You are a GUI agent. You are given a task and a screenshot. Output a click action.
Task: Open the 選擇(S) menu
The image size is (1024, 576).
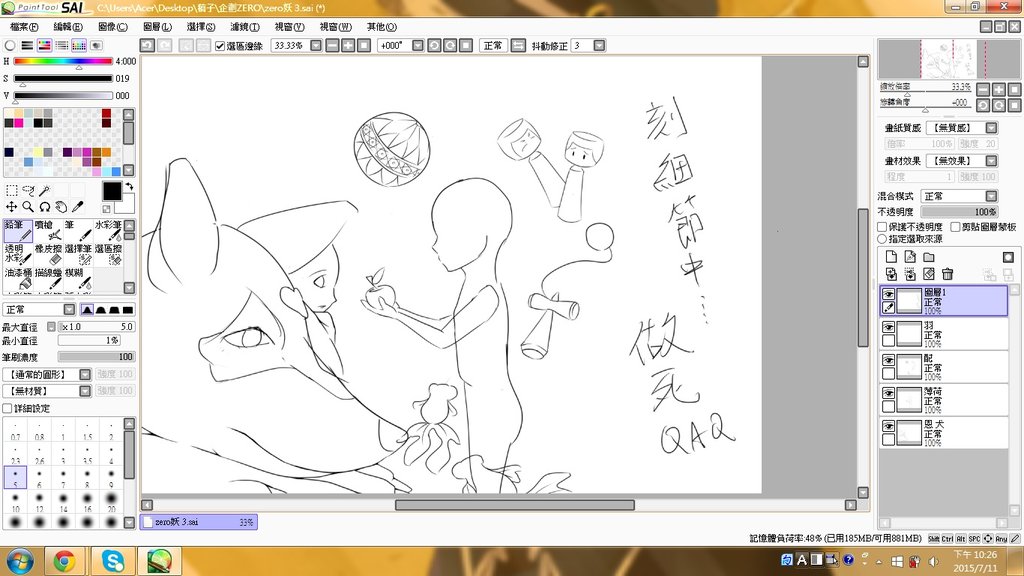pos(200,27)
